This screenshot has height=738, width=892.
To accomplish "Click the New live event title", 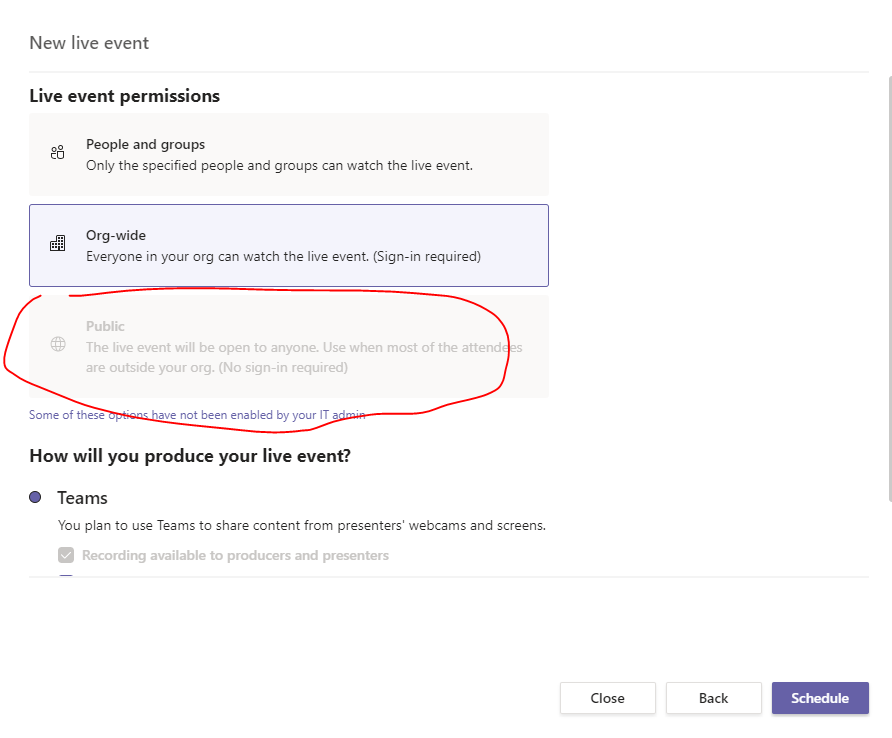I will coord(89,42).
